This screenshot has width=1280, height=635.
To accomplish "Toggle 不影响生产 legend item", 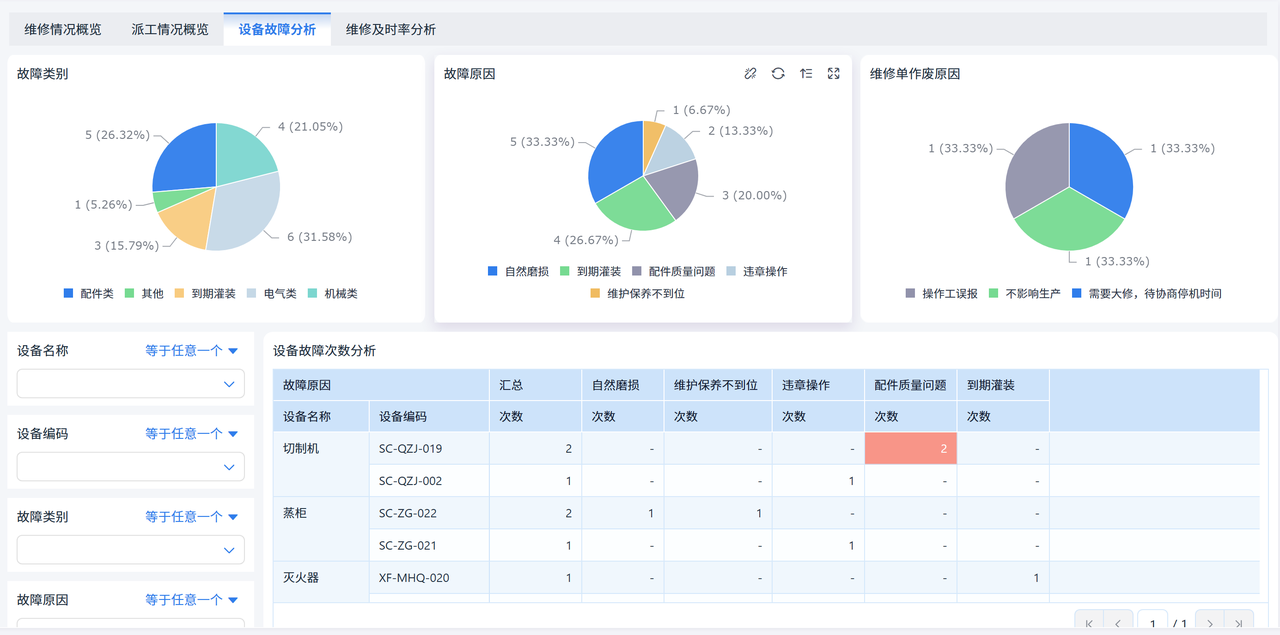I will coord(1025,293).
